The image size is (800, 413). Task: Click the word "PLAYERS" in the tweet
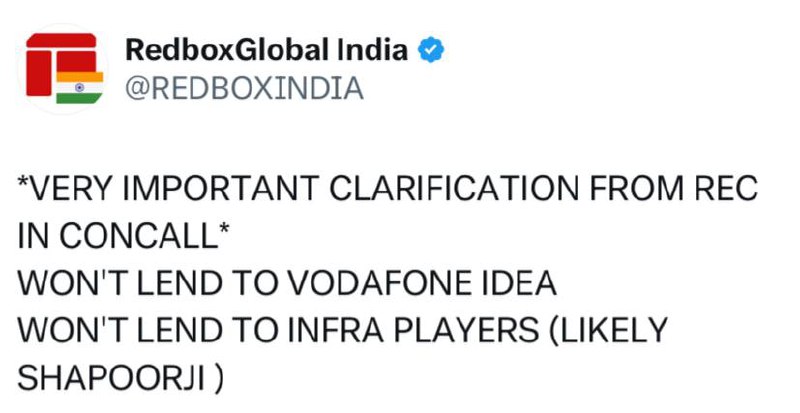coord(466,330)
